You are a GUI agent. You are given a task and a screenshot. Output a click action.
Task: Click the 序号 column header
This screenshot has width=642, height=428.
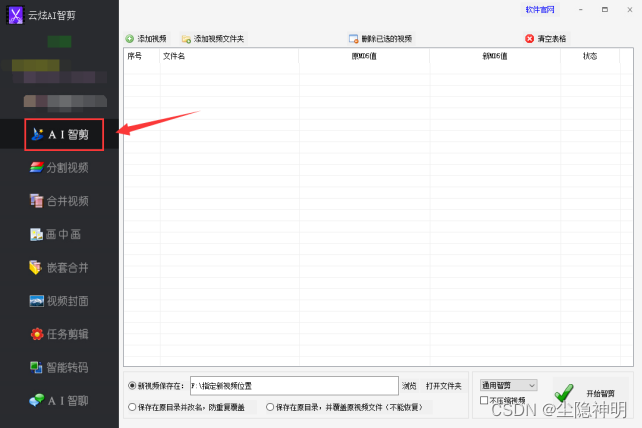pos(135,56)
